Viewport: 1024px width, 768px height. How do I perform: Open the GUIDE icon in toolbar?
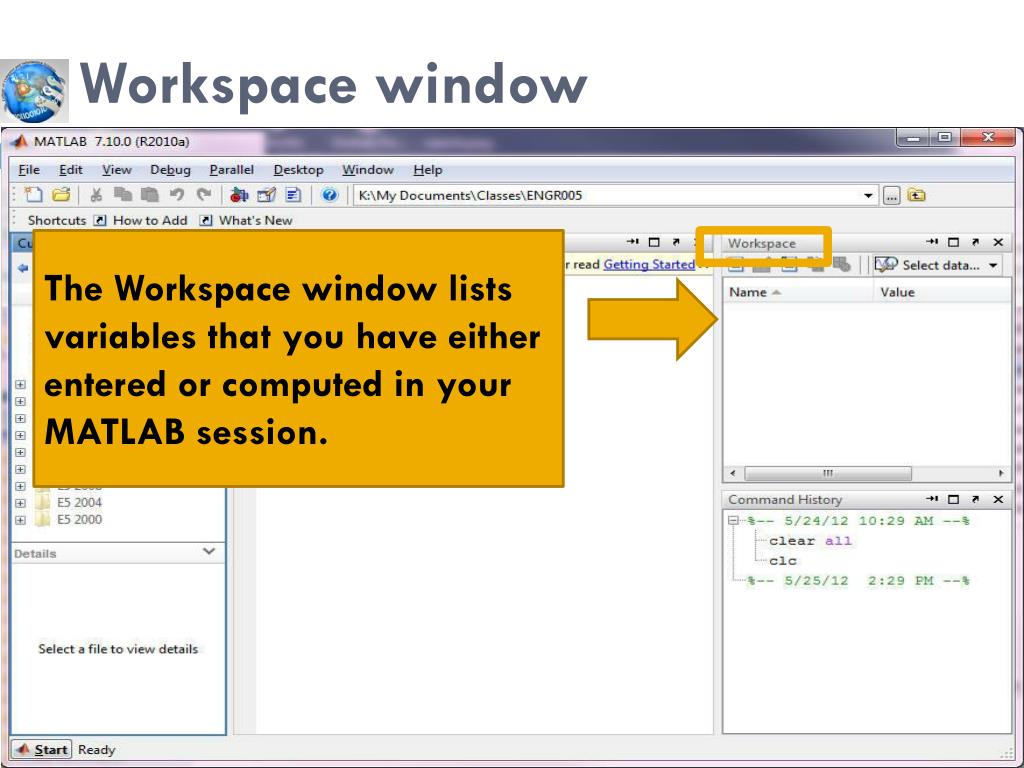pyautogui.click(x=266, y=195)
